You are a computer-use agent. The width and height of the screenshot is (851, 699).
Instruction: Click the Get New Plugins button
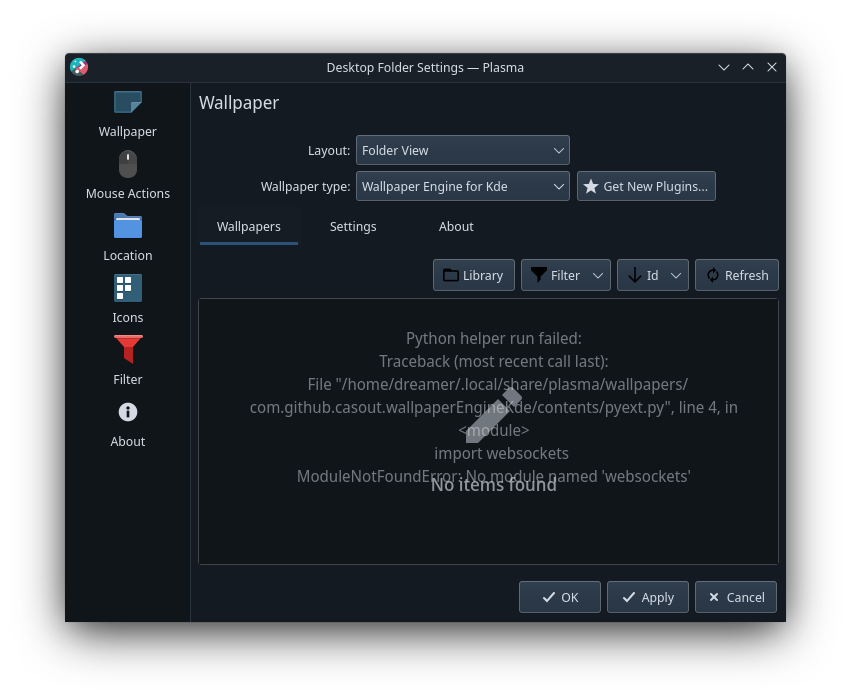click(646, 185)
